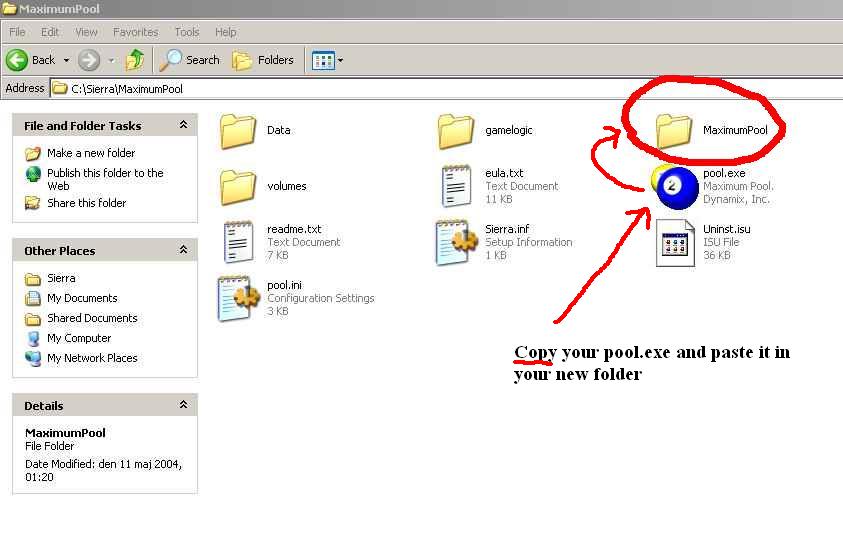
Task: Click the Sierra.inf file name
Action: [x=507, y=229]
